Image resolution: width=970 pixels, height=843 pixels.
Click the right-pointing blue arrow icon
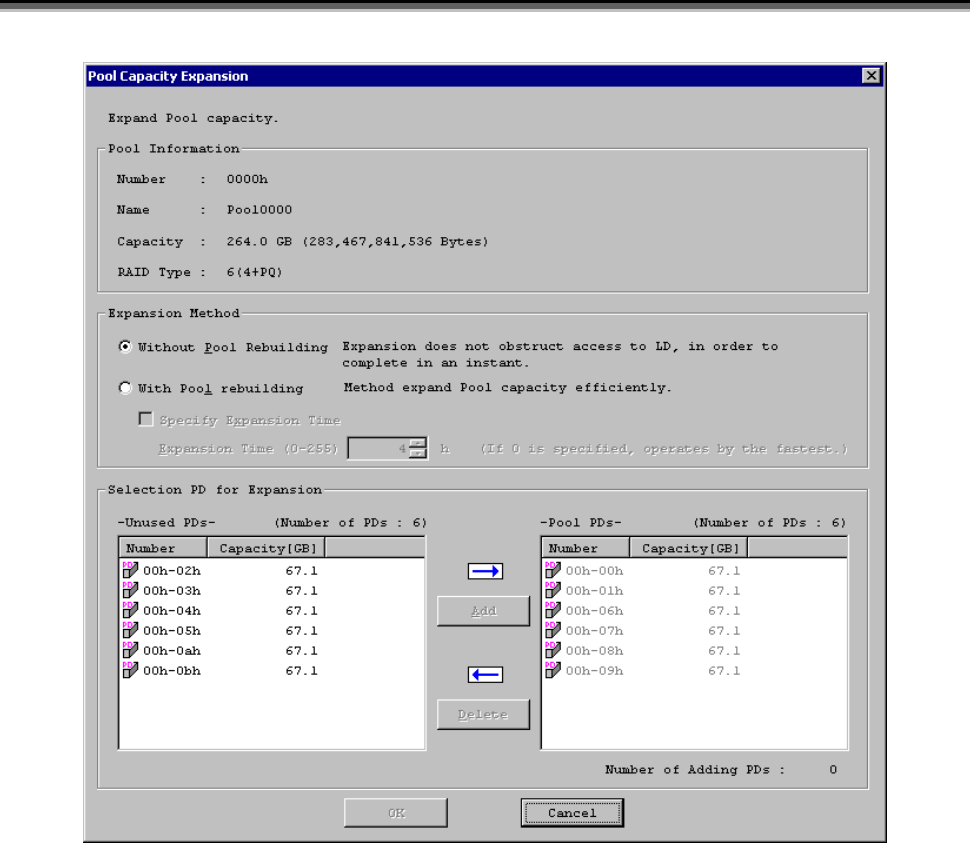tap(485, 571)
